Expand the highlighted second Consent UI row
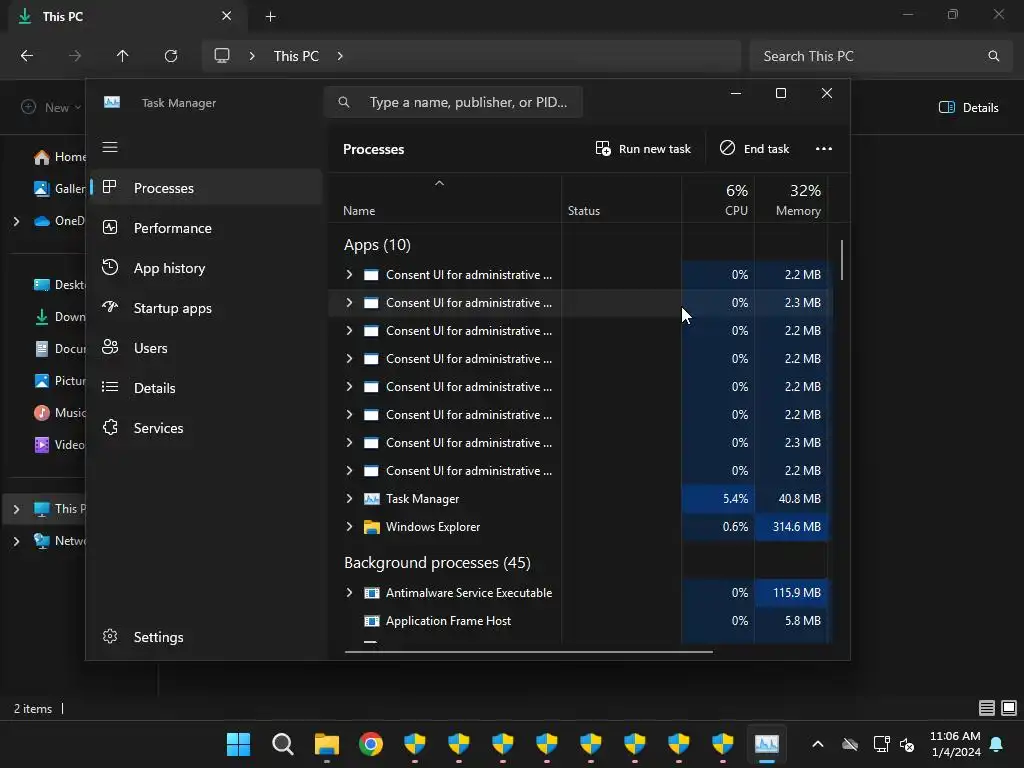1024x768 pixels. [349, 302]
